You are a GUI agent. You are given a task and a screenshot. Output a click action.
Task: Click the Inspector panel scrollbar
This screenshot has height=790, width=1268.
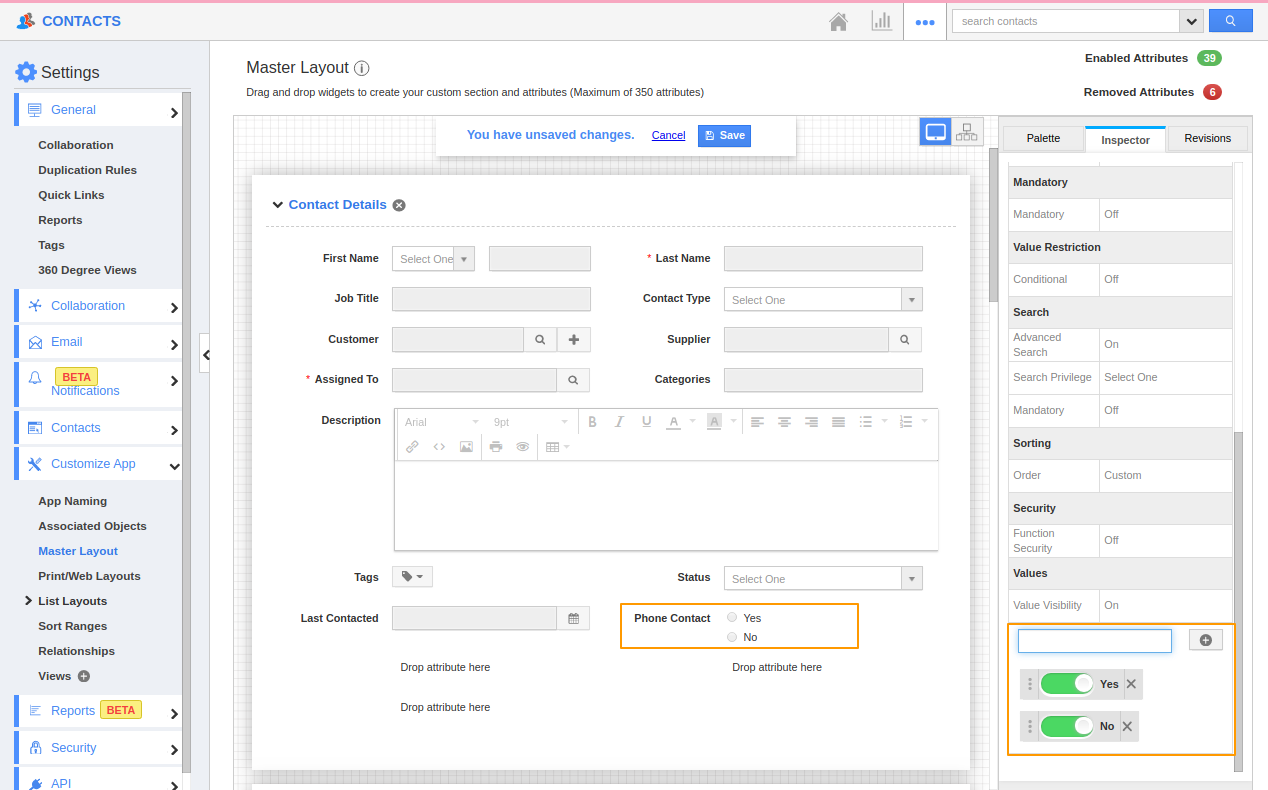tap(1238, 600)
